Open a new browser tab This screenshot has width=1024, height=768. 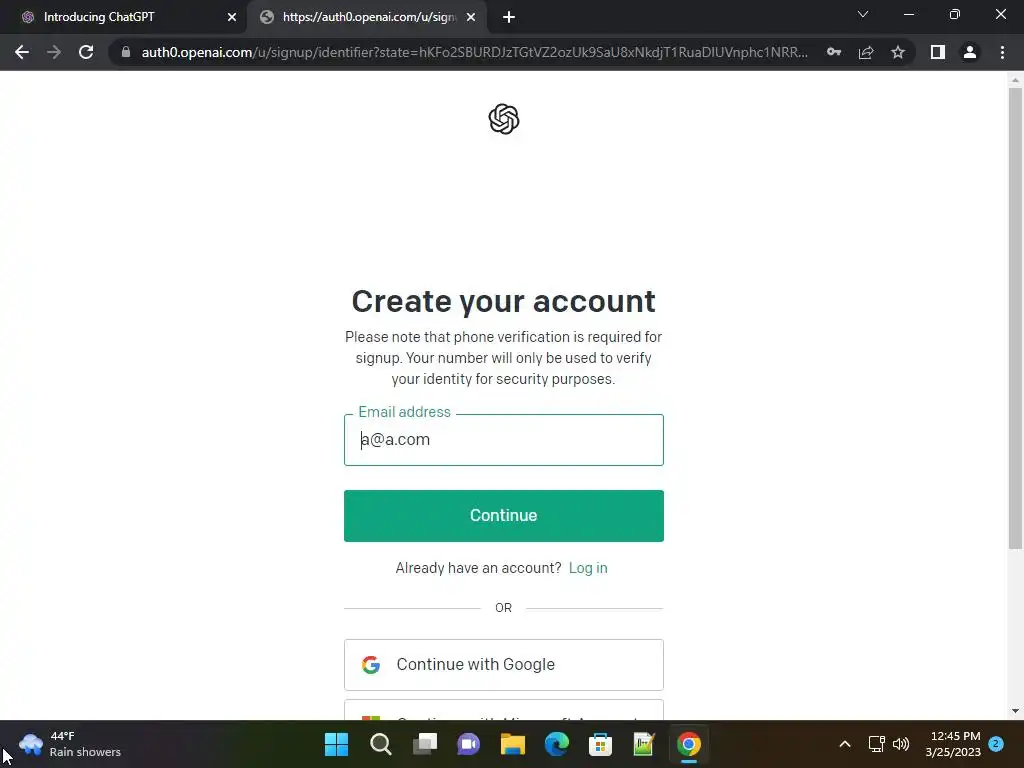(509, 18)
